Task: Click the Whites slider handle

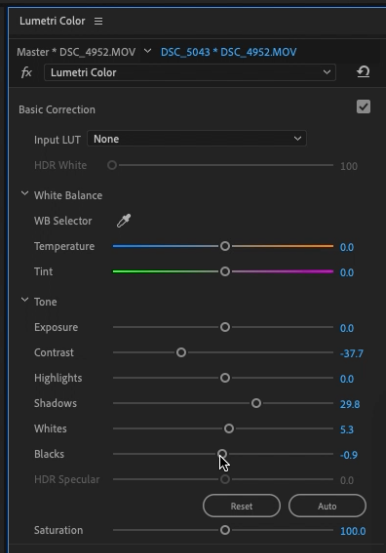Action: 229,429
